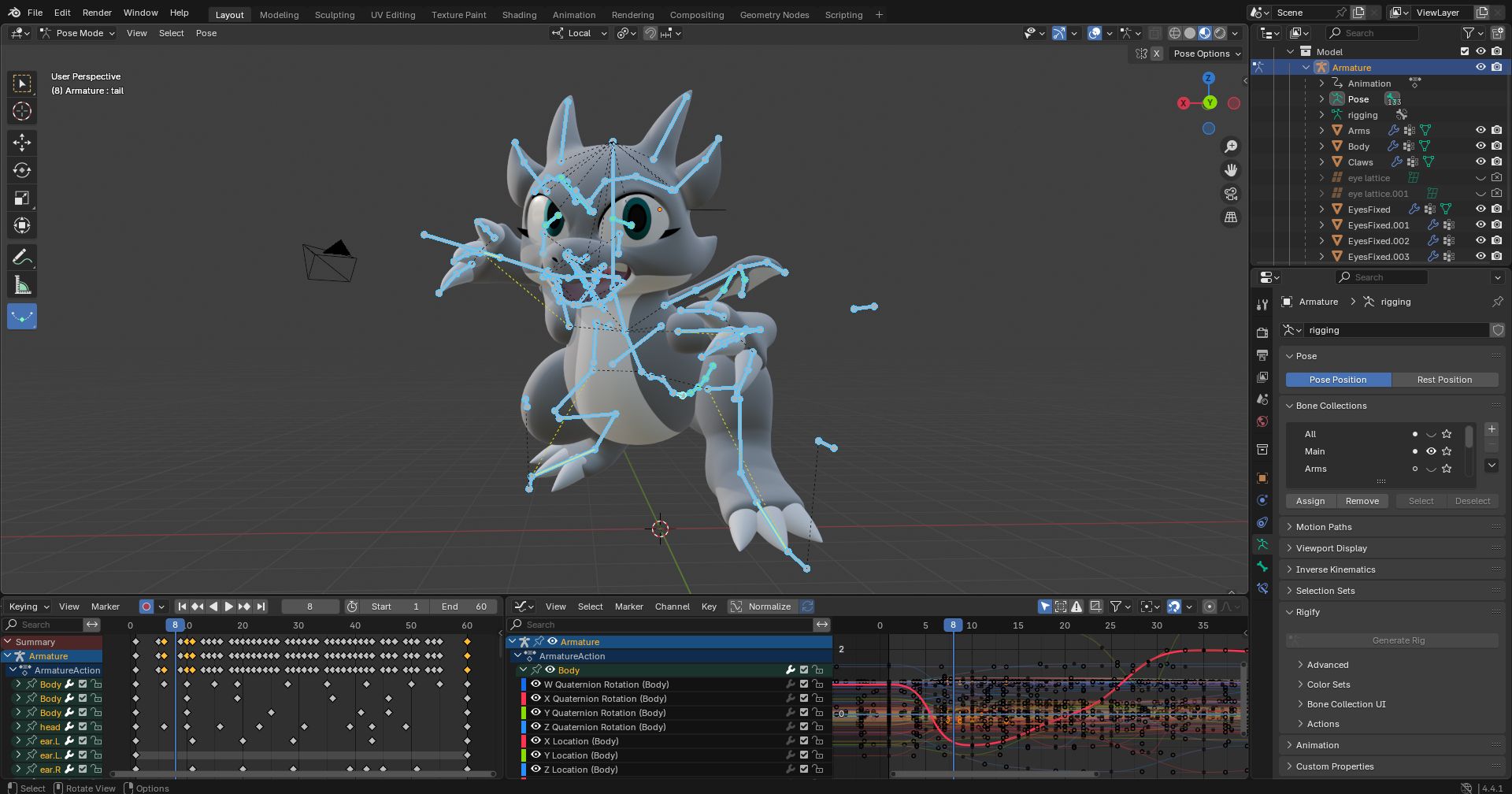Click the Assign bone collection button
Viewport: 1512px width, 794px height.
1310,501
